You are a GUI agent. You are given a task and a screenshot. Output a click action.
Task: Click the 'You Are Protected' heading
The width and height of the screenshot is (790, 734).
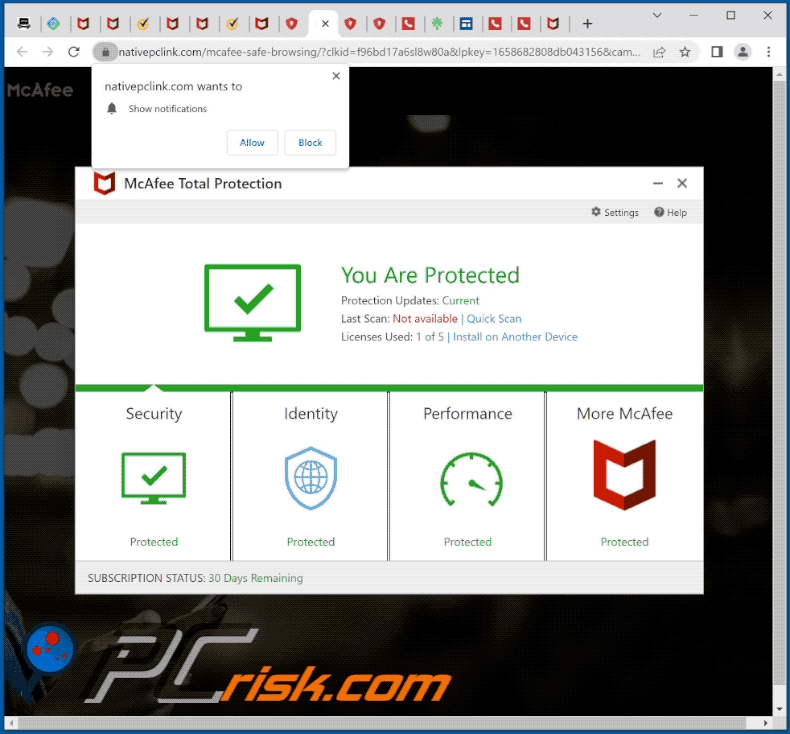point(430,276)
